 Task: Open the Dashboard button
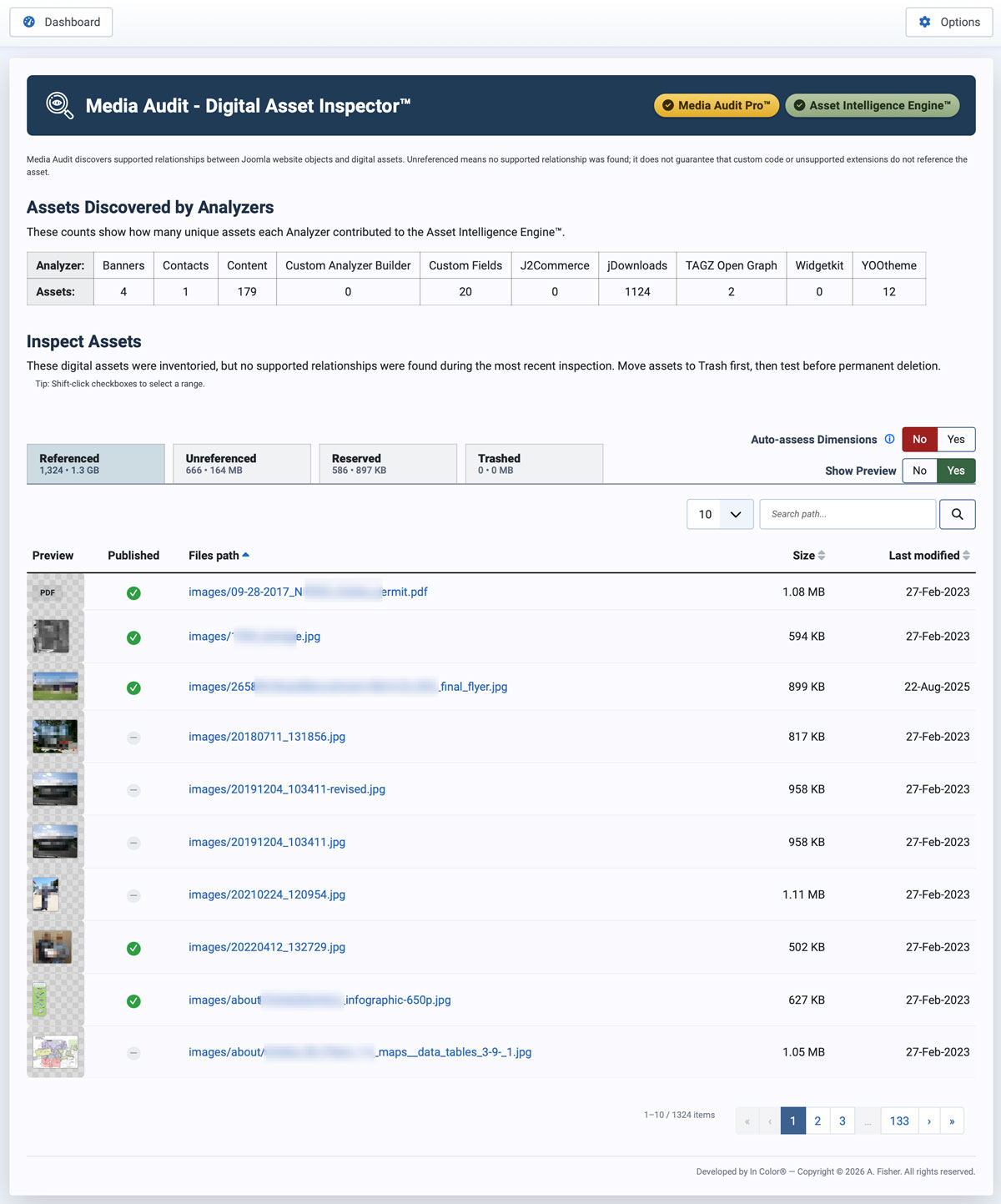[x=61, y=23]
